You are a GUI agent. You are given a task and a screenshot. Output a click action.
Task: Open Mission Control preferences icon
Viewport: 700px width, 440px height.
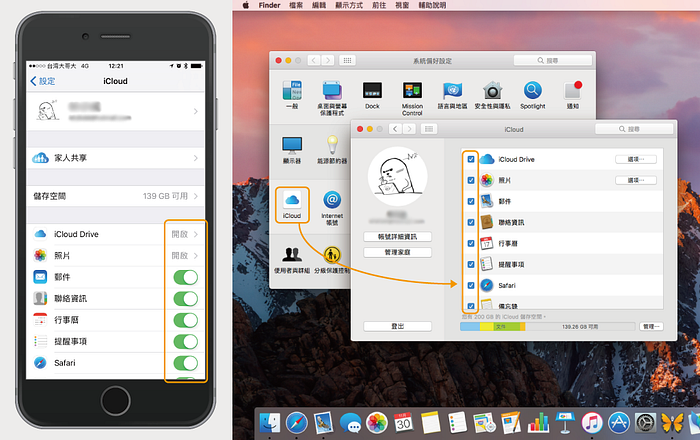pos(412,91)
